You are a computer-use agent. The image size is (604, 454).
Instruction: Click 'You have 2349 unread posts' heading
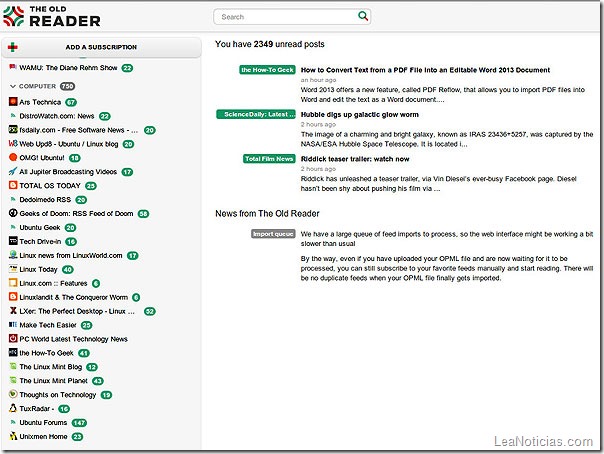tap(270, 44)
